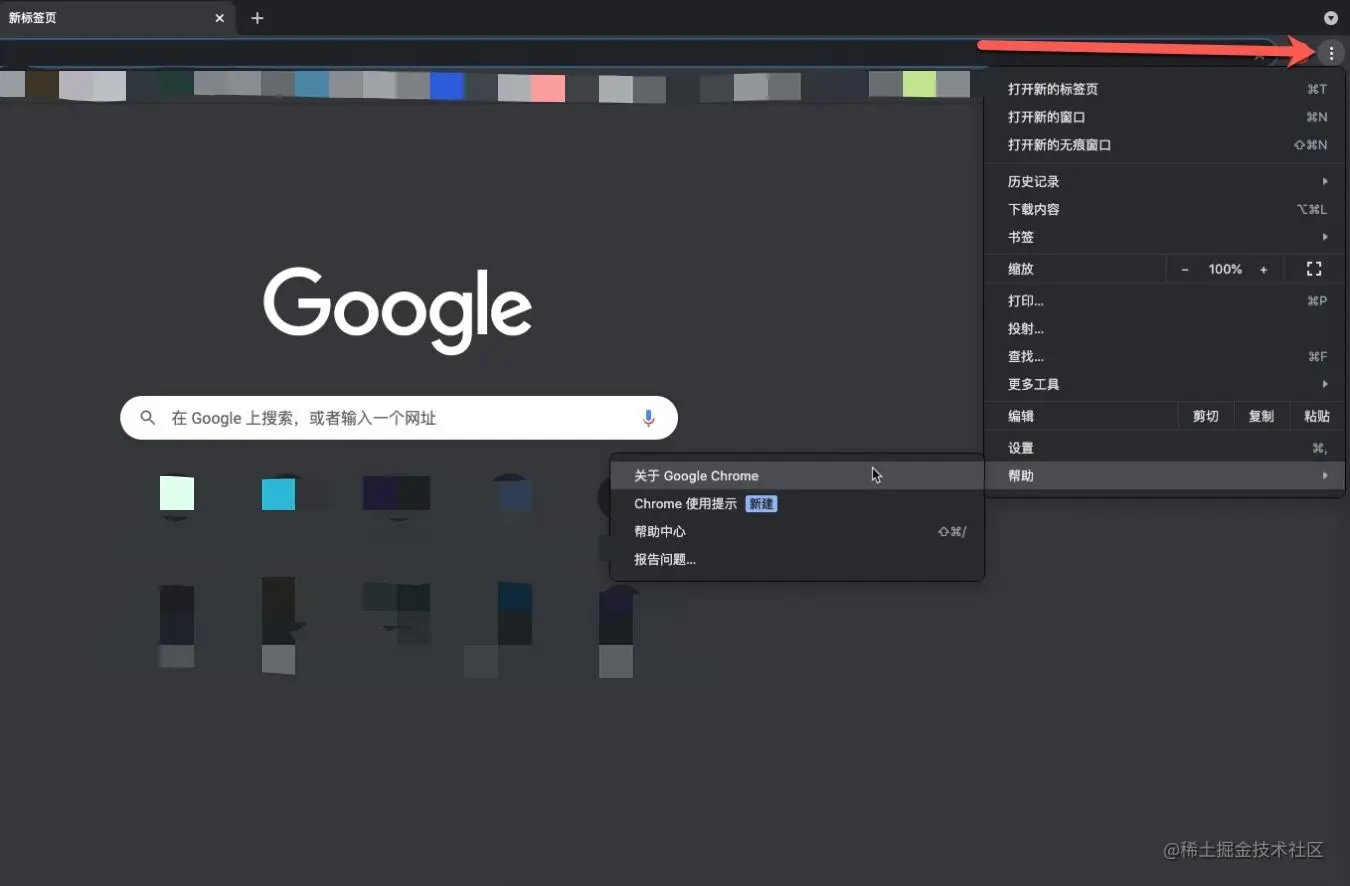Click the Google search input field
Image resolution: width=1350 pixels, height=886 pixels.
point(399,418)
